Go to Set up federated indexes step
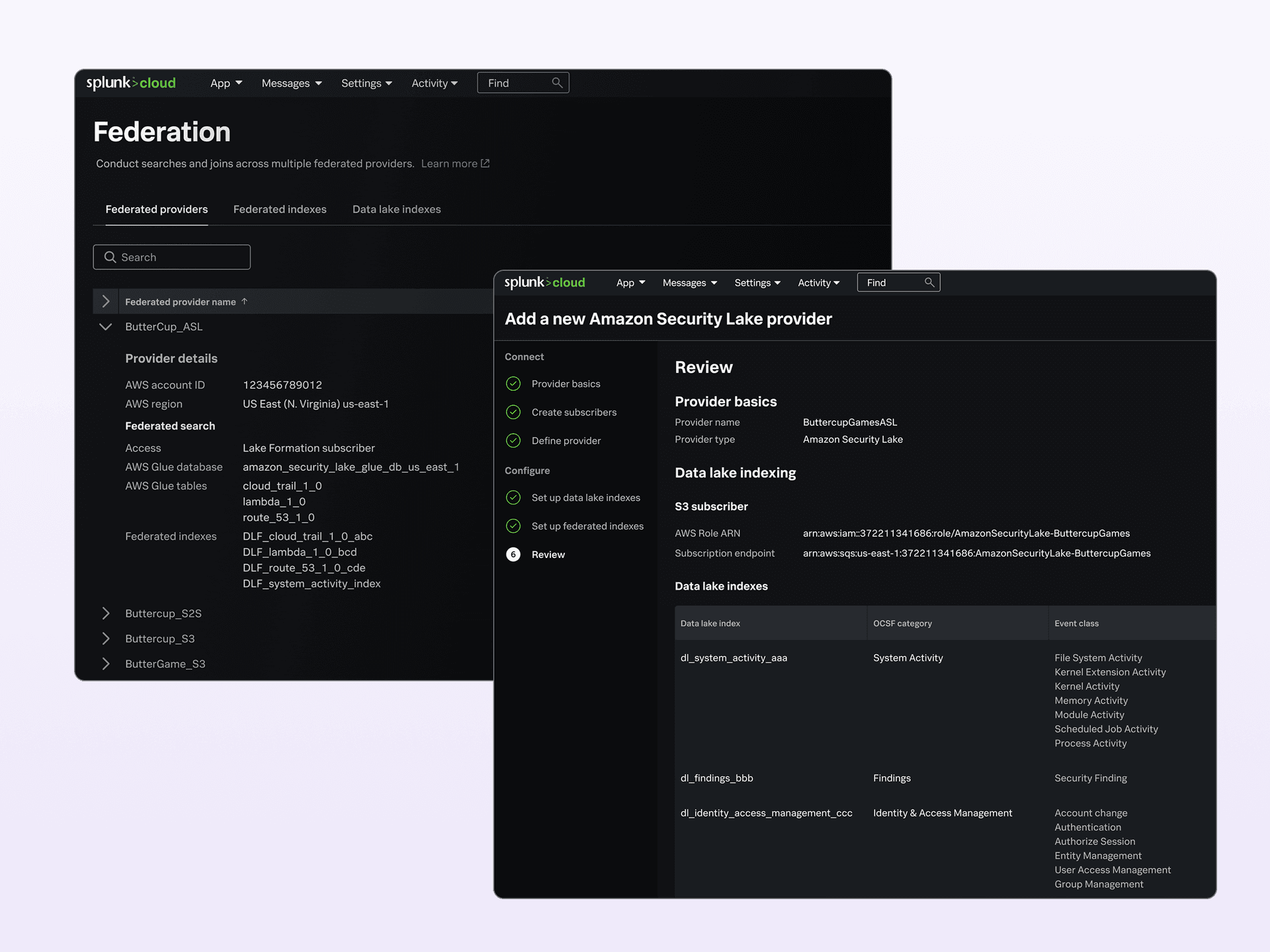Screen dimensions: 1270x952 click(587, 526)
